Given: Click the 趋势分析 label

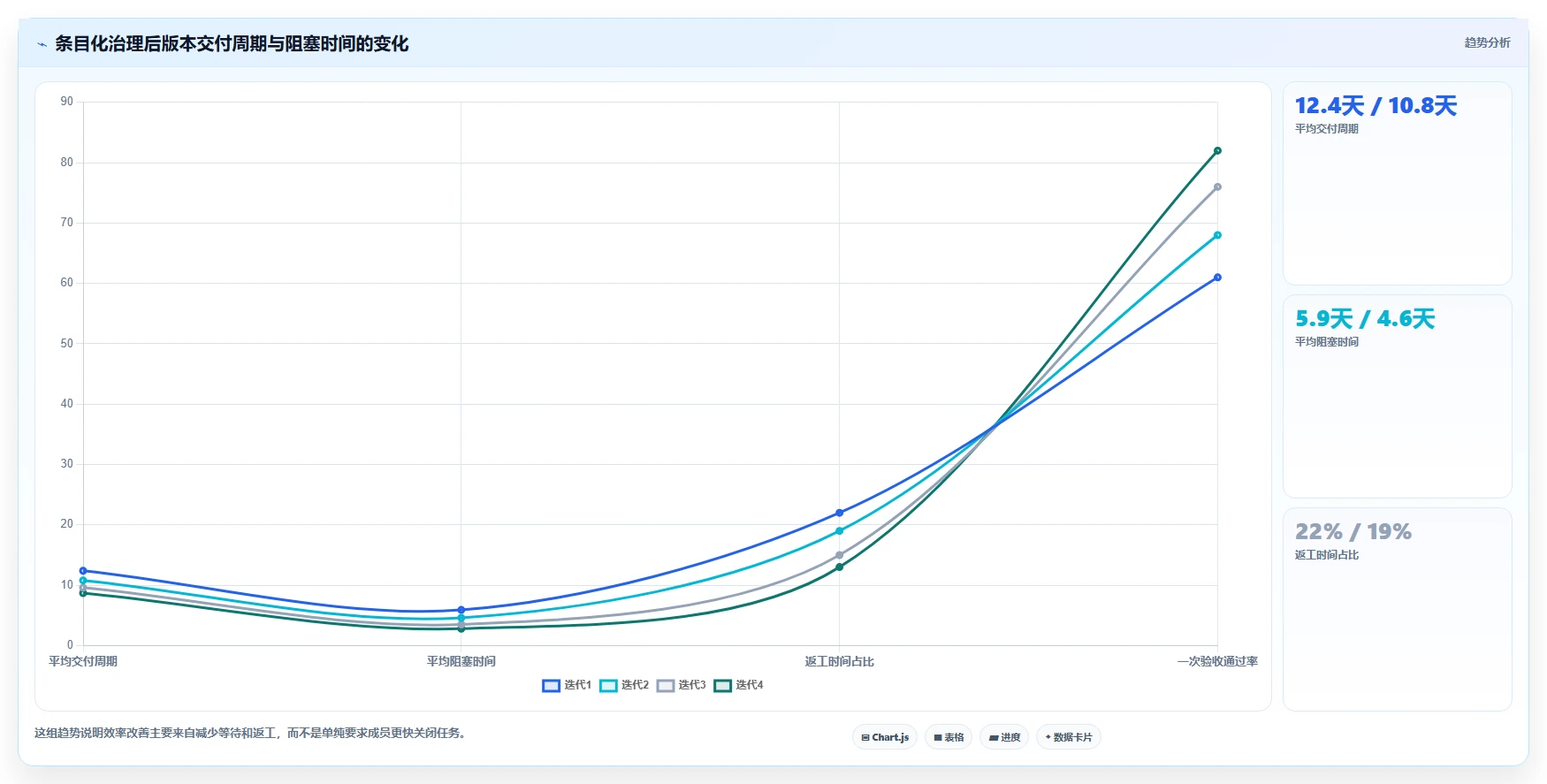Looking at the screenshot, I should [x=1487, y=42].
